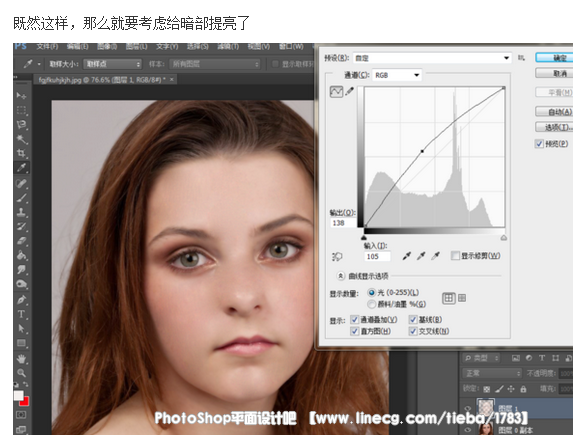The width and height of the screenshot is (578, 435).
Task: Open the Preset dropdown in Curves
Action: click(432, 58)
